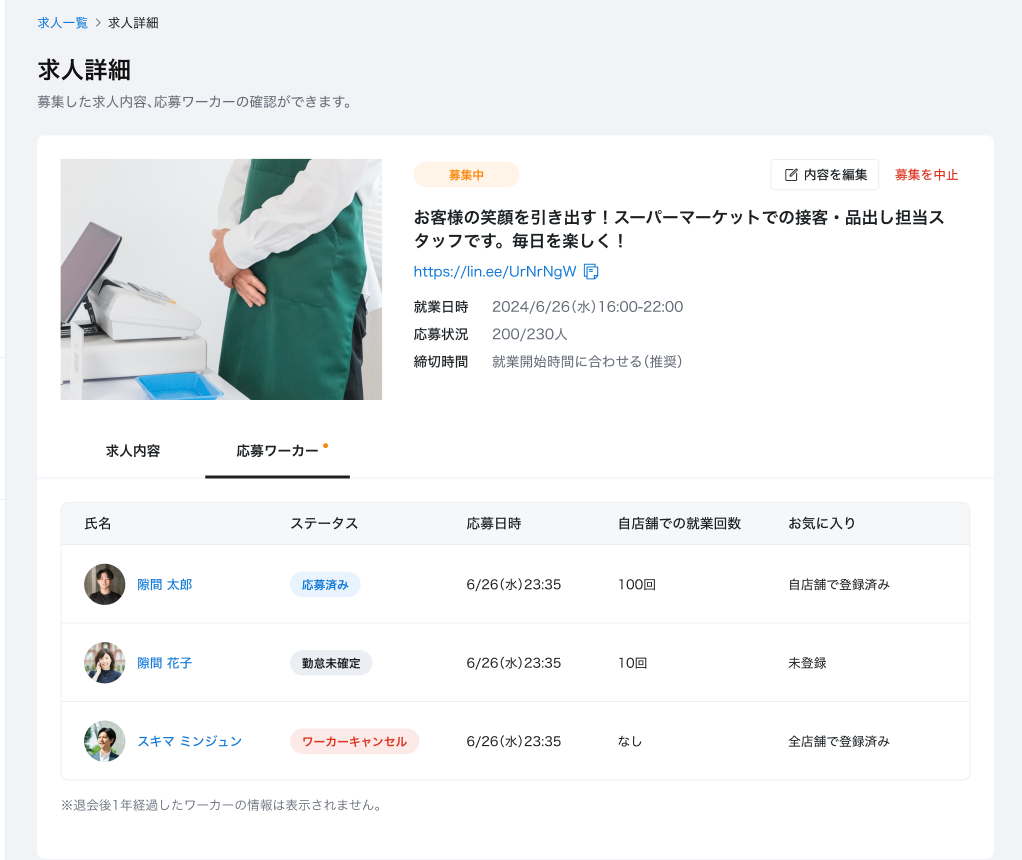Click the job photo thumbnail

coord(221,279)
